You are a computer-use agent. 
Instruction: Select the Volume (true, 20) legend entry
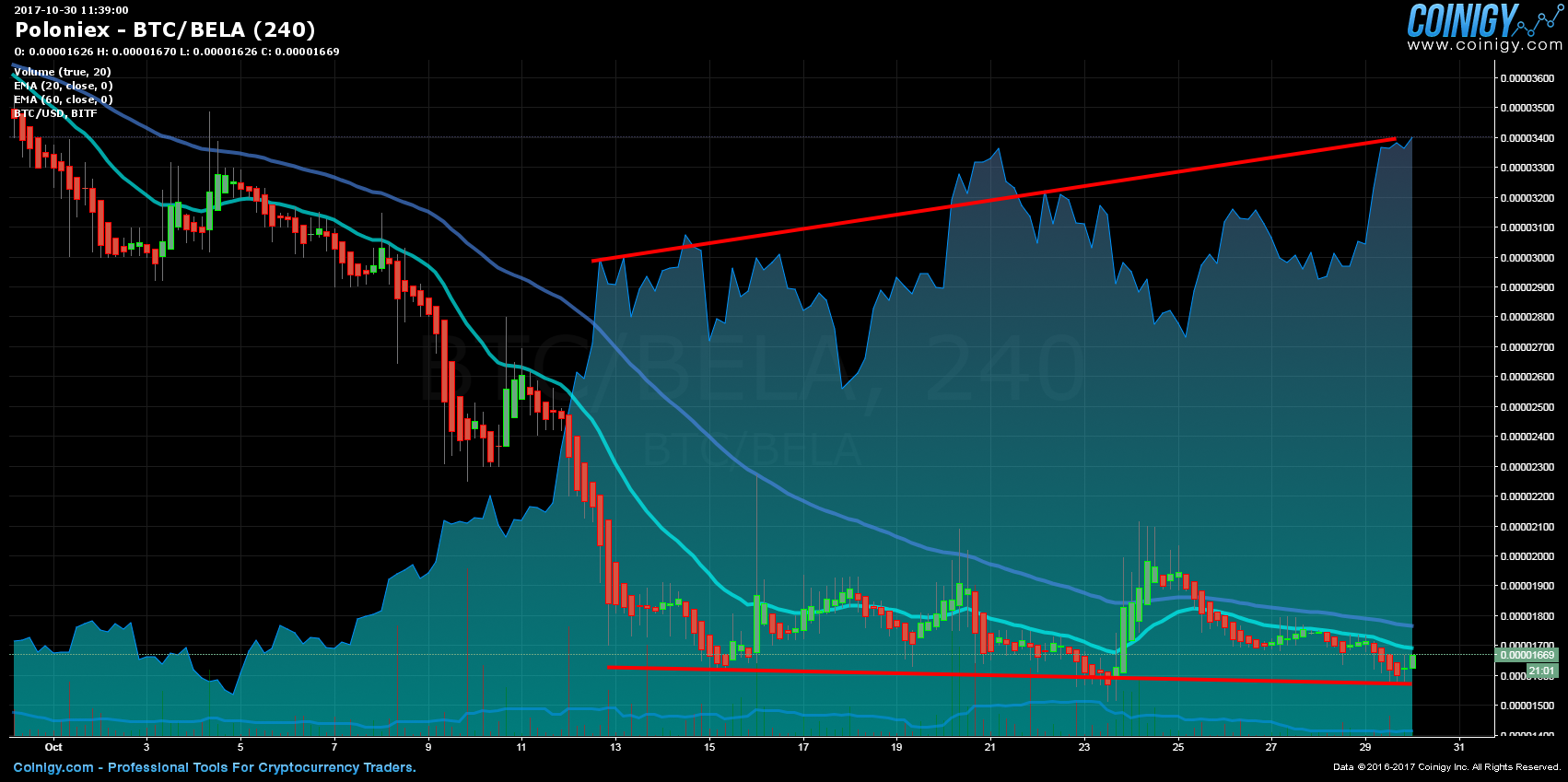[63, 72]
